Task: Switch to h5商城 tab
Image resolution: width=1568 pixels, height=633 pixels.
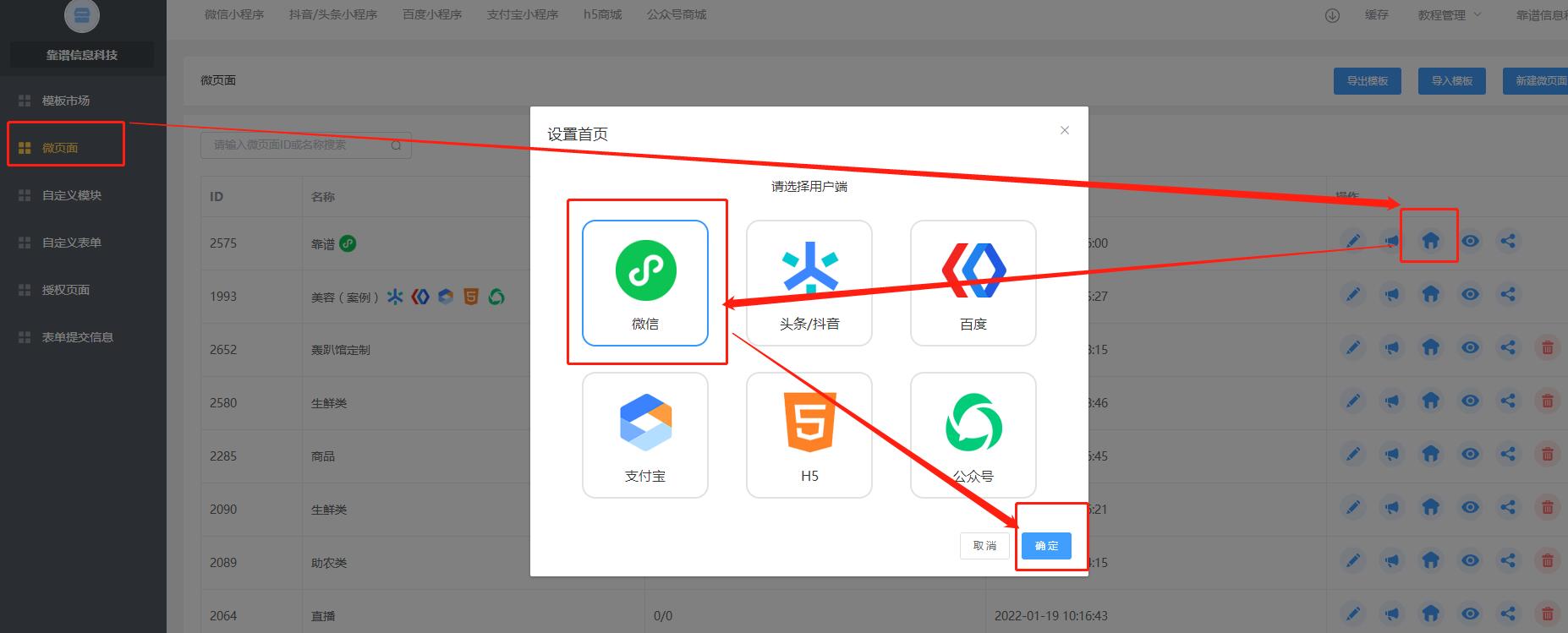Action: tap(602, 14)
